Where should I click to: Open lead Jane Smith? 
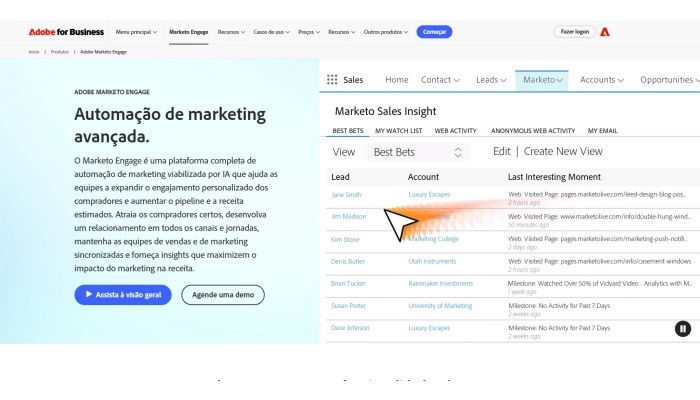coord(346,195)
